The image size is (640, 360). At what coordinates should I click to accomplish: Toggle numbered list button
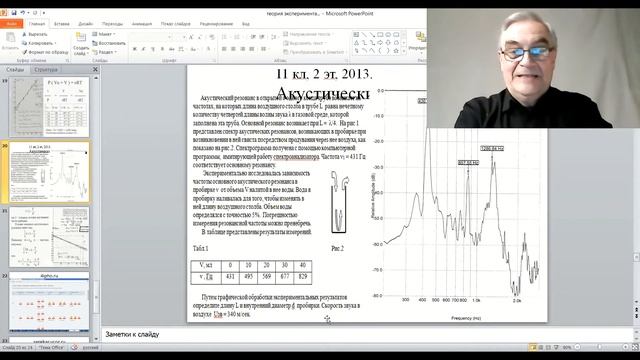237,37
